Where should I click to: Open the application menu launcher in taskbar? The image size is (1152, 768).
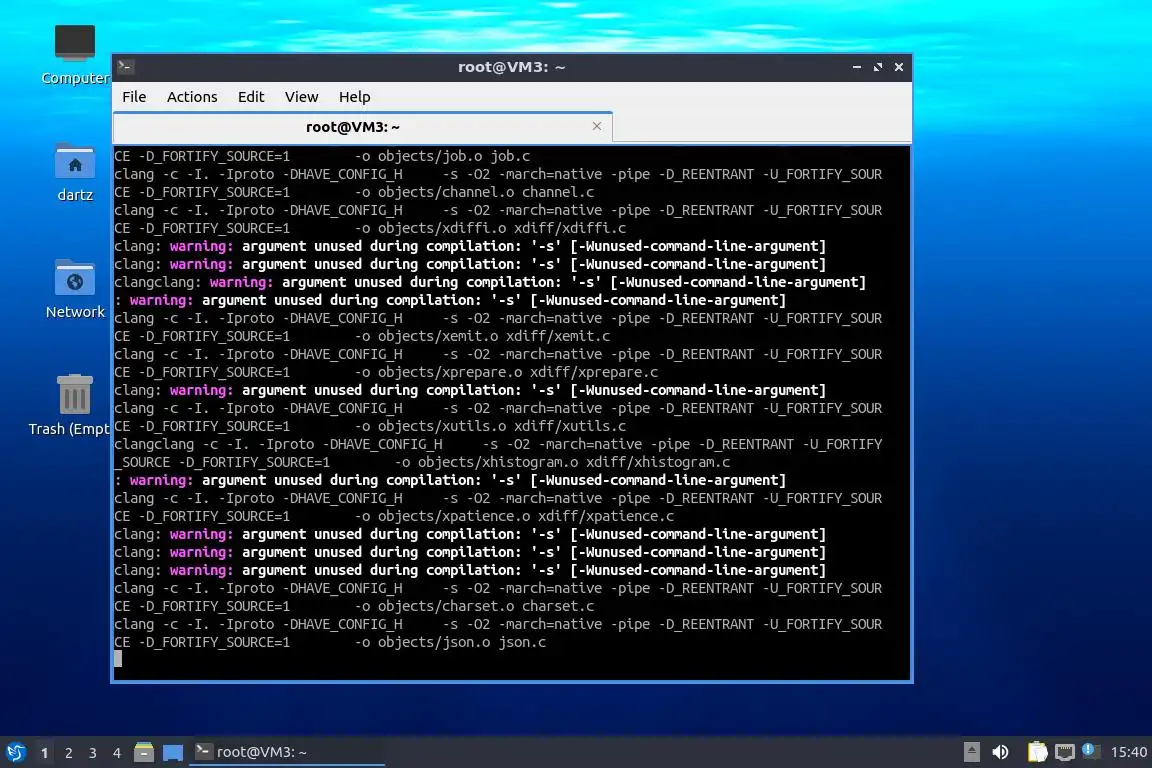click(15, 752)
